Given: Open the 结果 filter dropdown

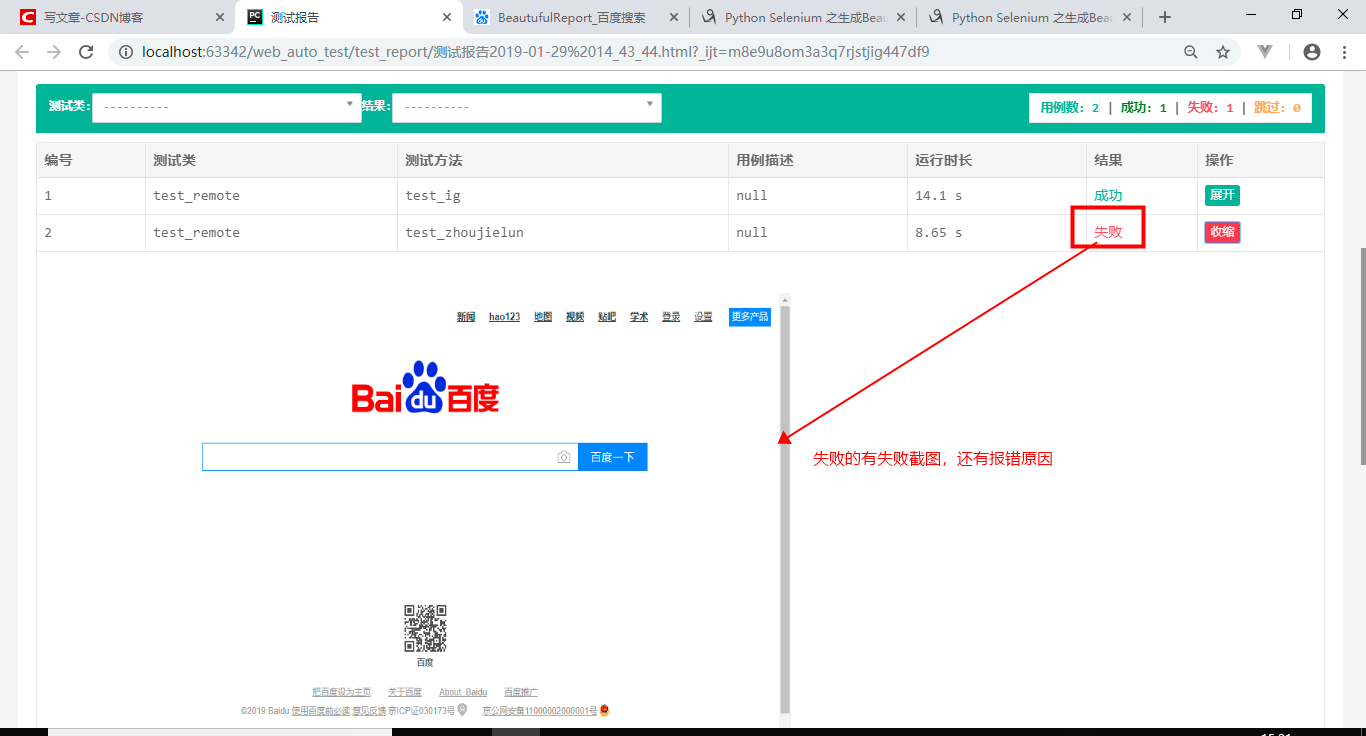Looking at the screenshot, I should [527, 108].
